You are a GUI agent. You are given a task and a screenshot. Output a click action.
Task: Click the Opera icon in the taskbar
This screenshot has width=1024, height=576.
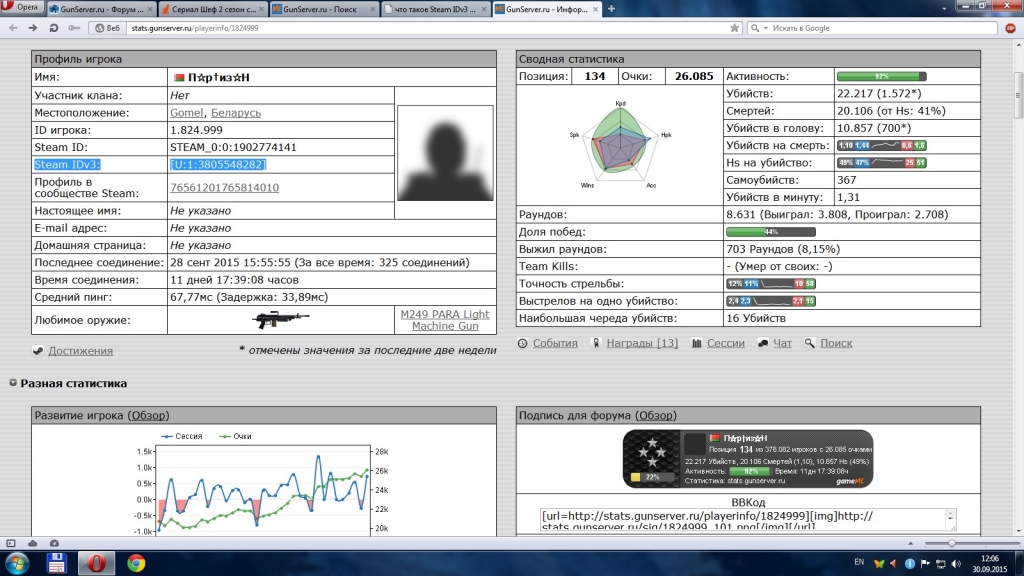[97, 562]
